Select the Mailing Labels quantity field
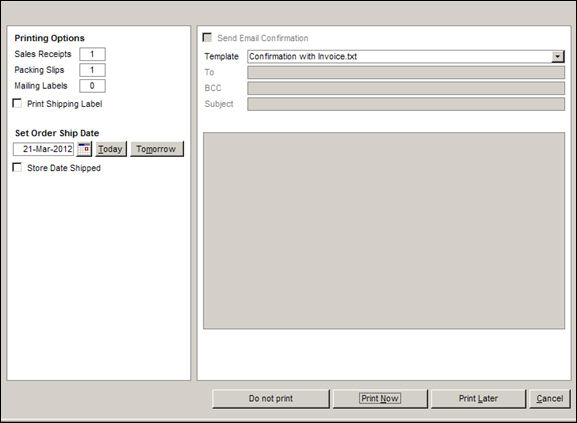577x423 pixels. [92, 86]
